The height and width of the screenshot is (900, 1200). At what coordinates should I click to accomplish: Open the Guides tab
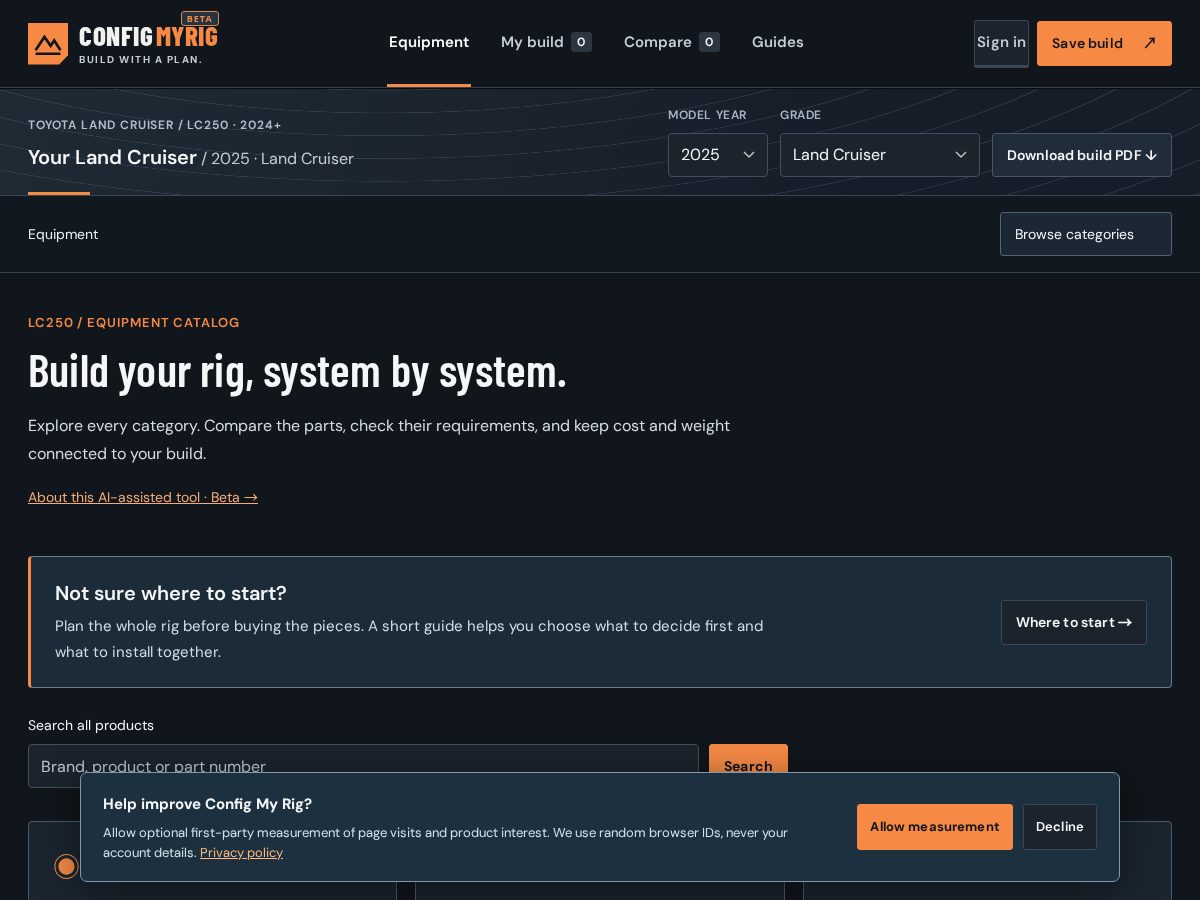(778, 42)
